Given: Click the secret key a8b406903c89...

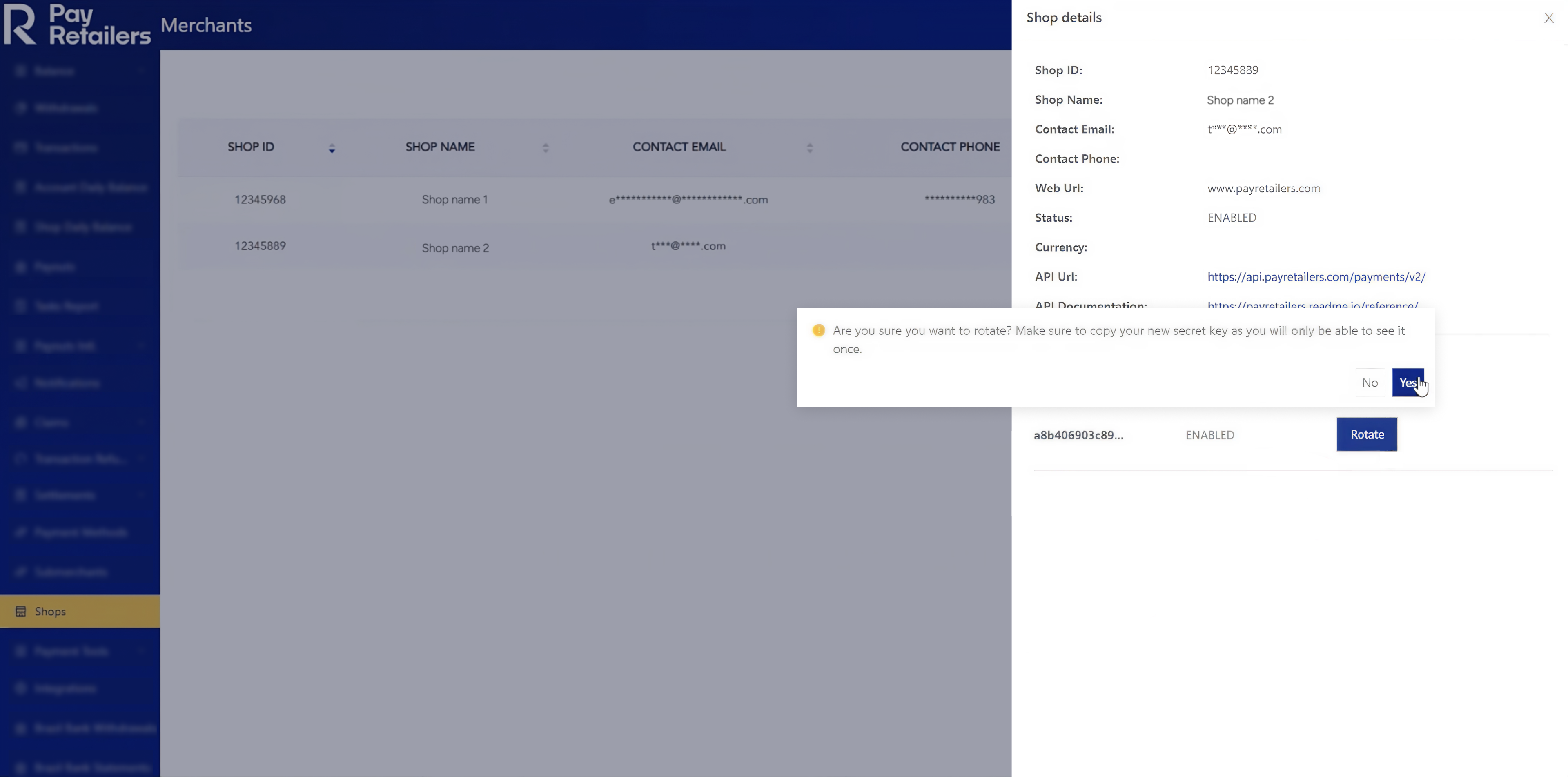Looking at the screenshot, I should coord(1078,435).
